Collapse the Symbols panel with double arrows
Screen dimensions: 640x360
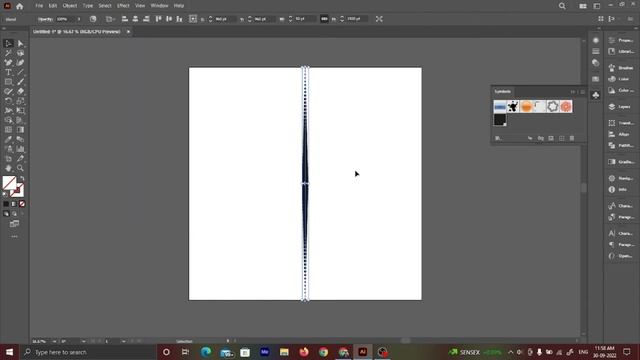[x=573, y=92]
